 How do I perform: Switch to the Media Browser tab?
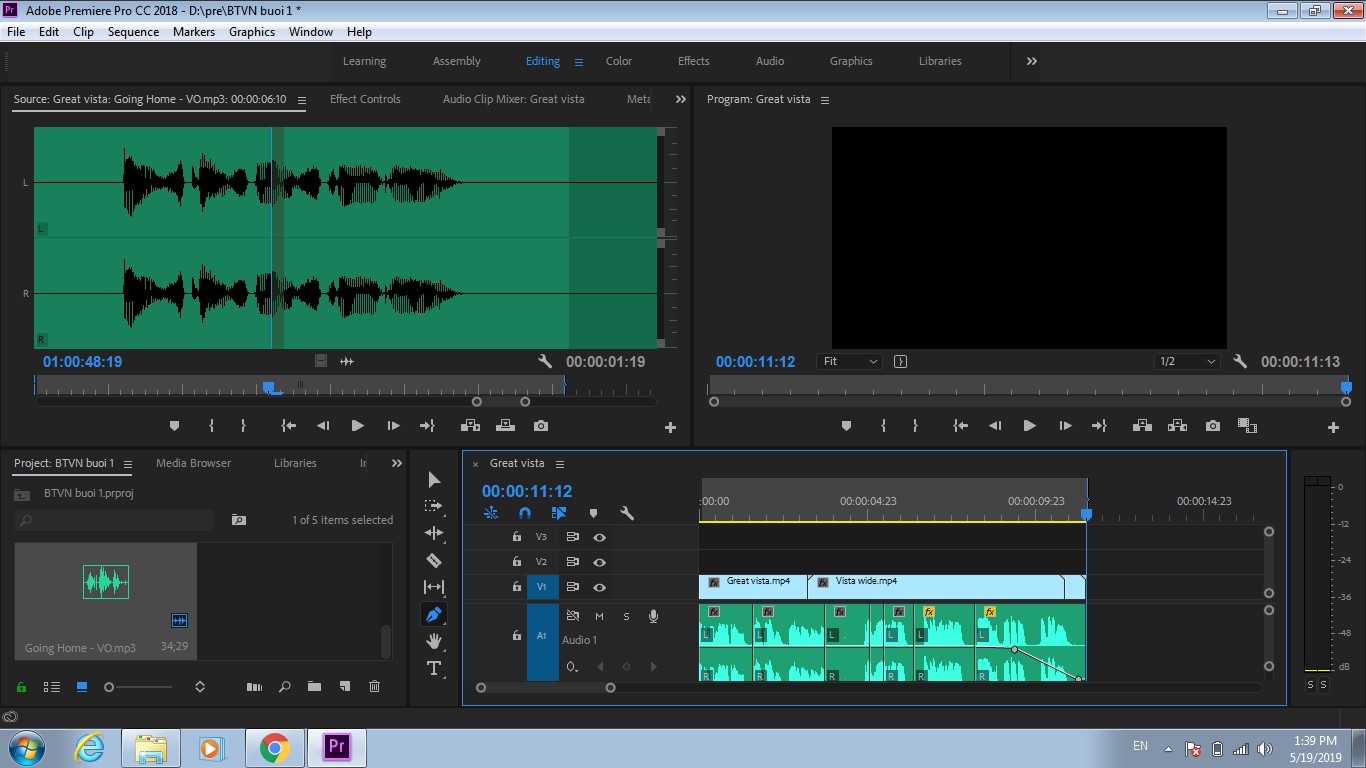(x=193, y=463)
